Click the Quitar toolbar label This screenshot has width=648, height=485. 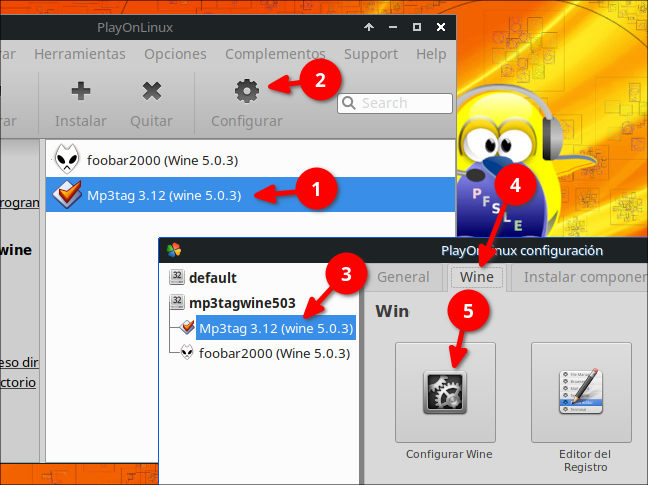pyautogui.click(x=151, y=121)
